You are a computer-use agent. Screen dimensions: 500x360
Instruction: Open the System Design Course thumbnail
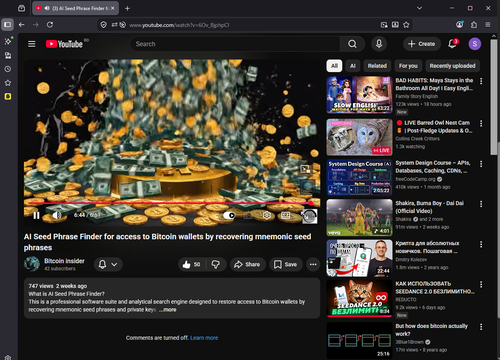pos(359,177)
